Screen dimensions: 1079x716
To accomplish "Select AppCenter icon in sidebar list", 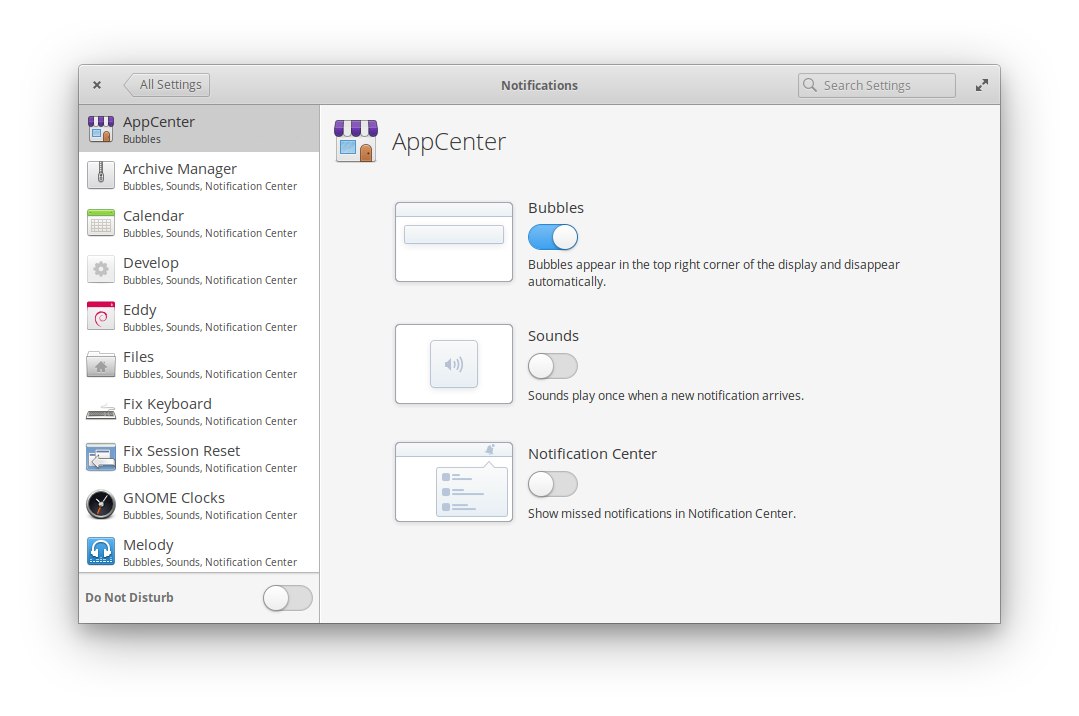I will [x=100, y=129].
